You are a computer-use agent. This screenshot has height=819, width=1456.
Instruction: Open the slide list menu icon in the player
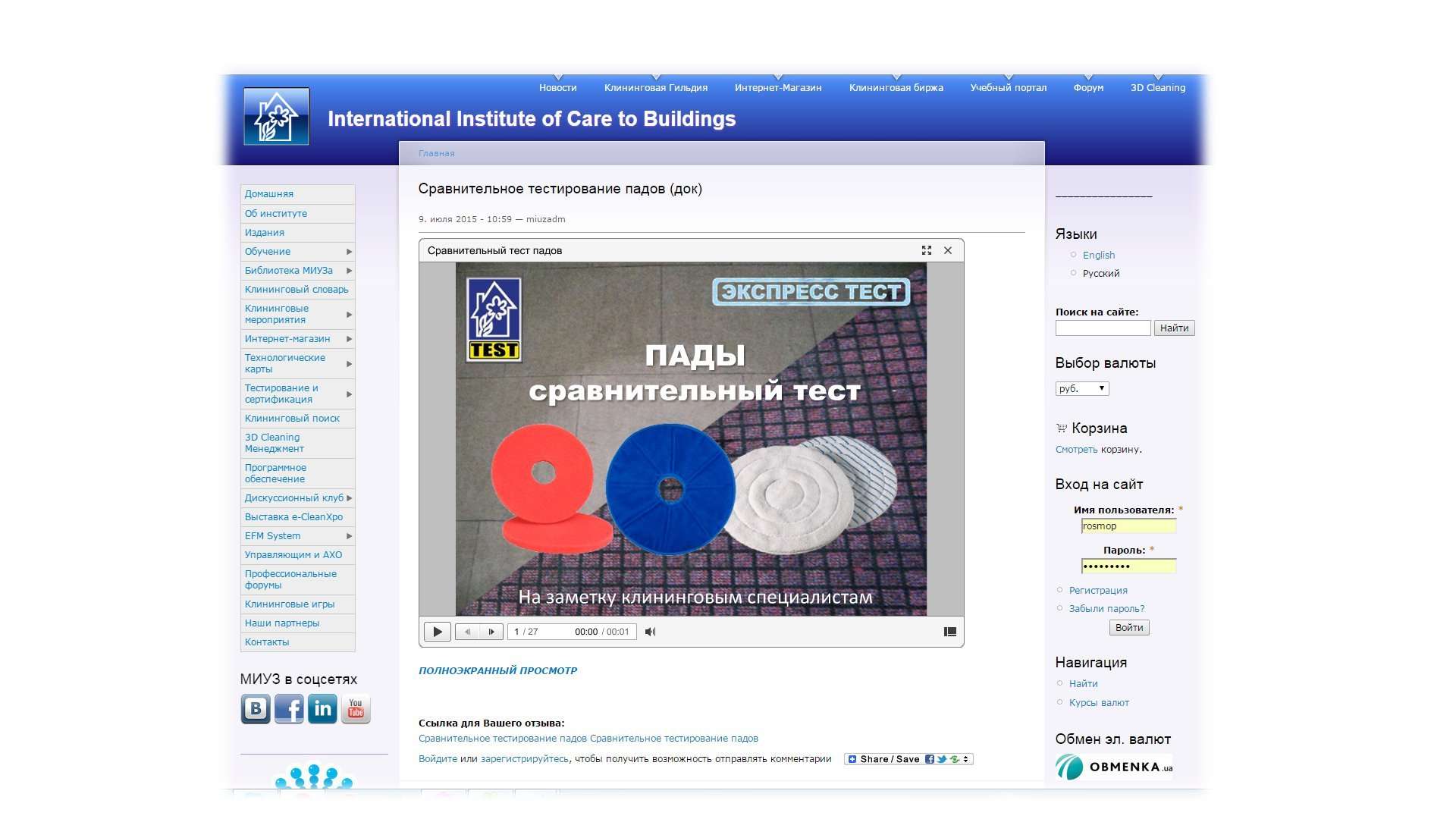point(950,632)
